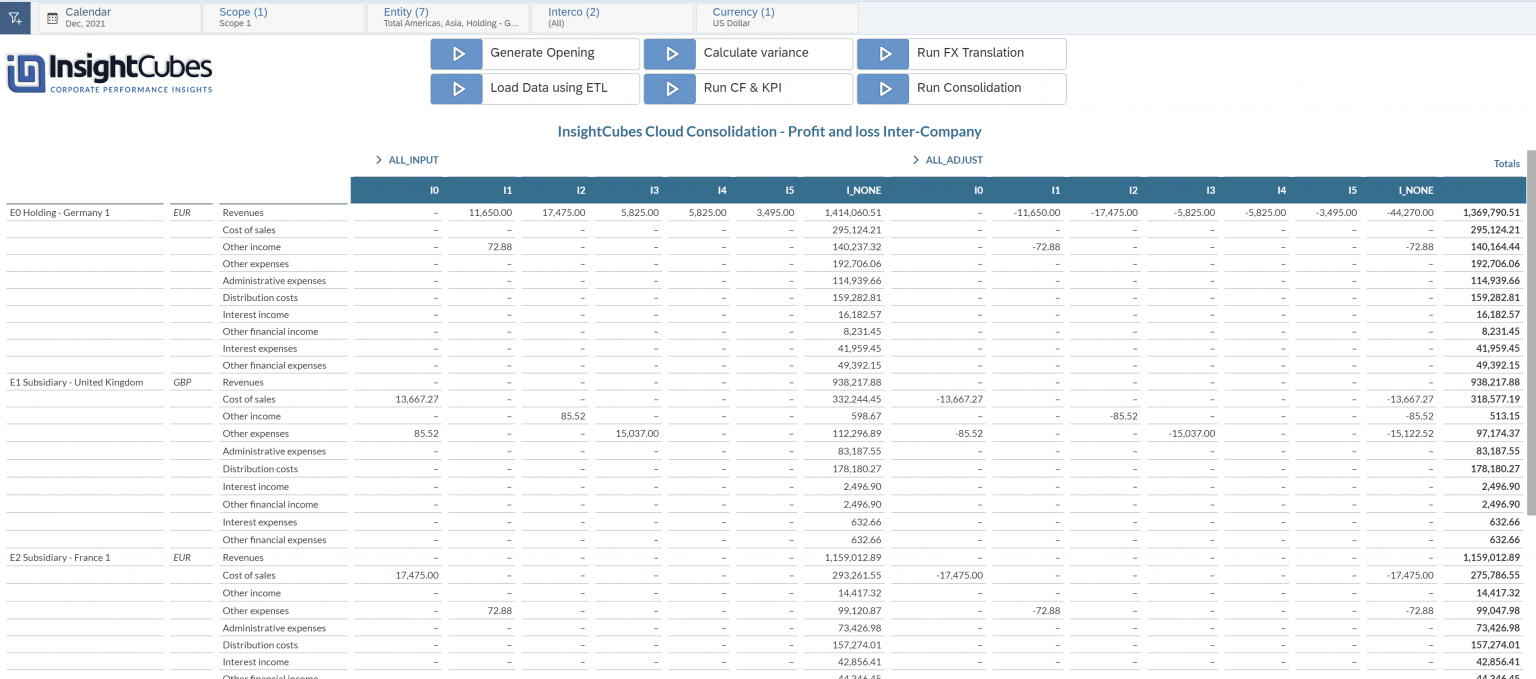Screen dimensions: 1536x679
Task: Select the E0 Holding - Germany 1 row header
Action: tap(60, 213)
